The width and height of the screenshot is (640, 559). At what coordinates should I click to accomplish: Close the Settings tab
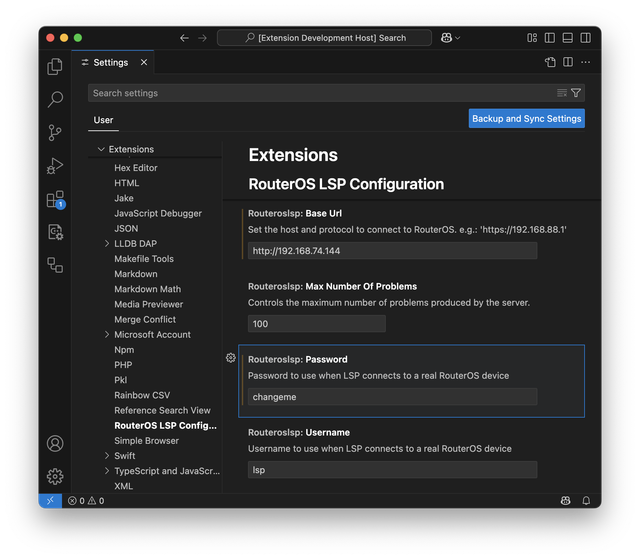(x=144, y=62)
